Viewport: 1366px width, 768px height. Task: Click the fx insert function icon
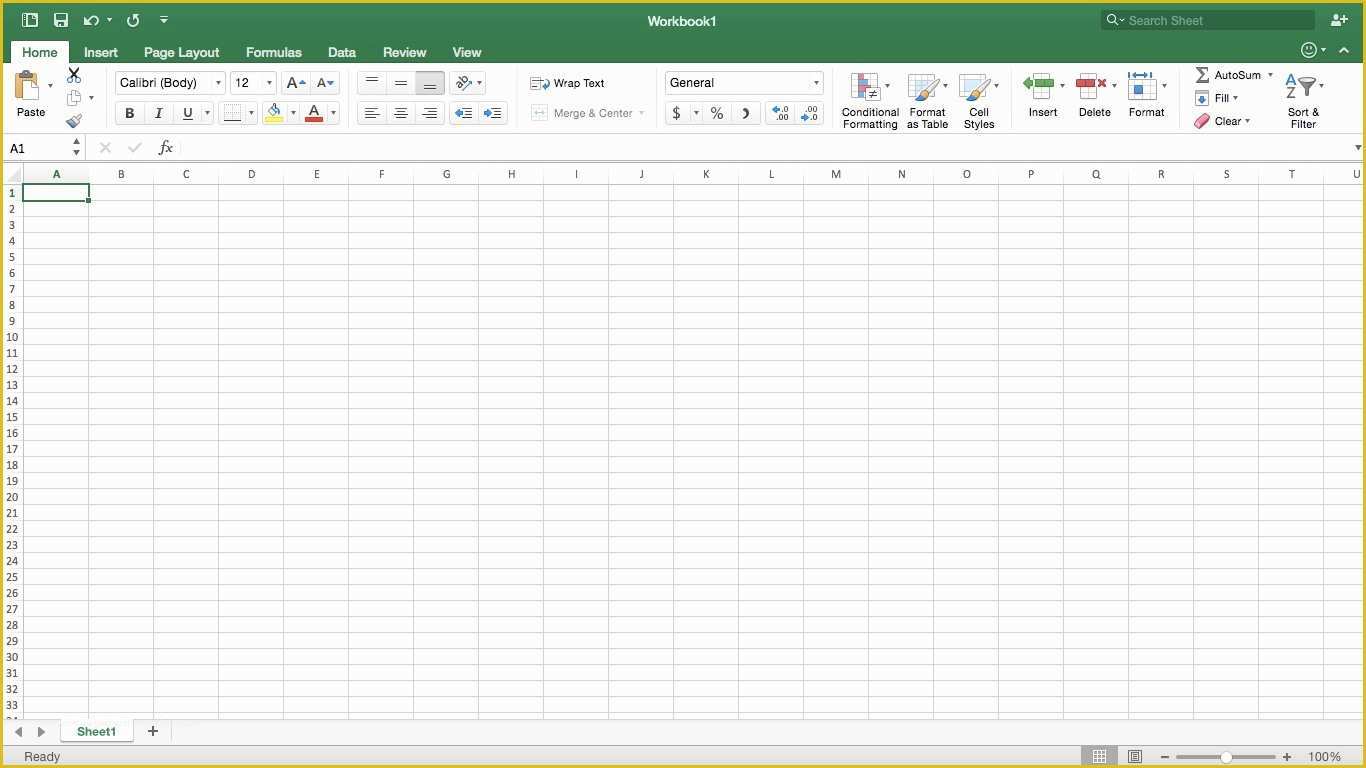pyautogui.click(x=166, y=148)
